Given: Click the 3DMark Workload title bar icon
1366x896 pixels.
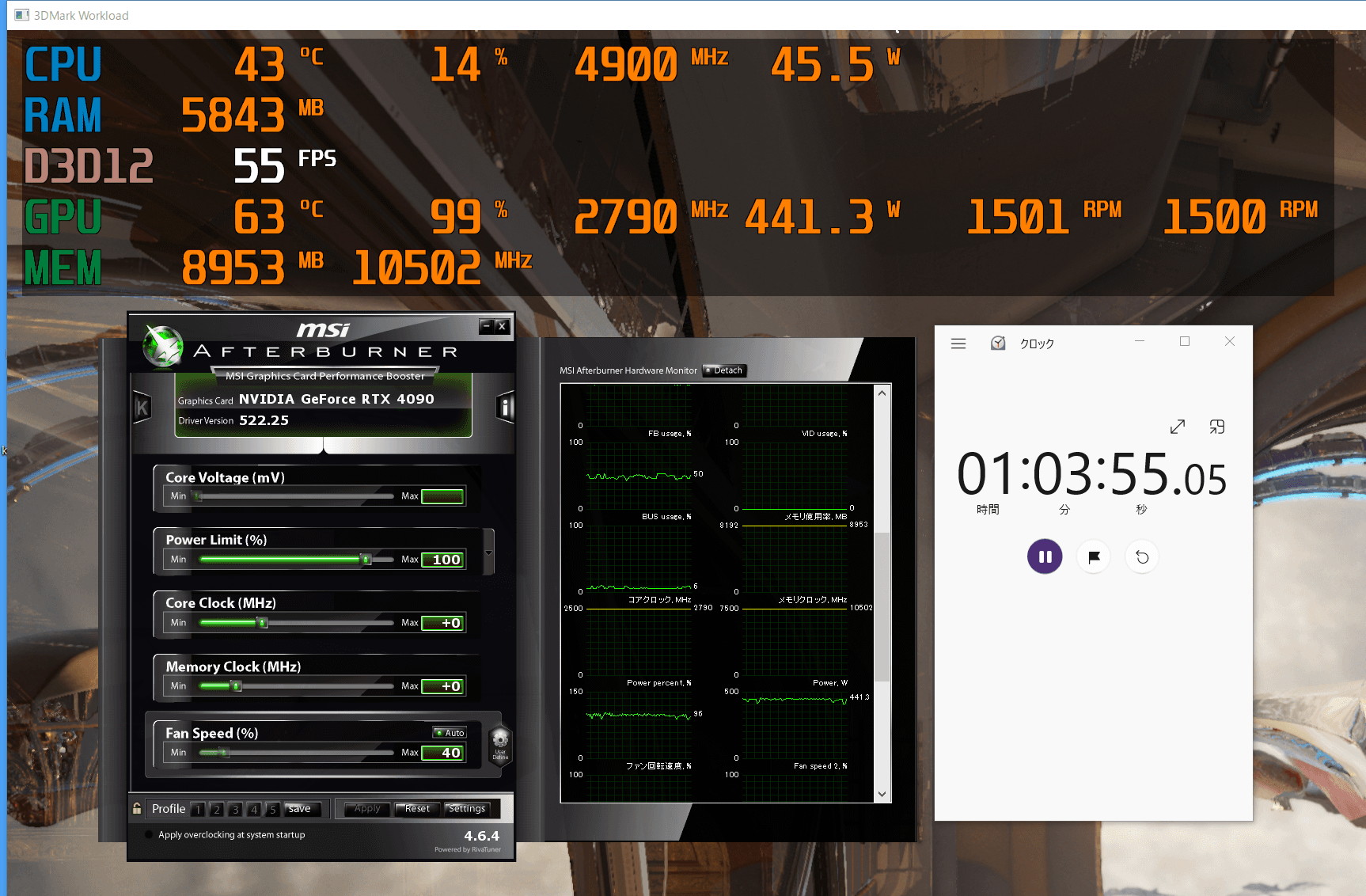Looking at the screenshot, I should tap(21, 15).
